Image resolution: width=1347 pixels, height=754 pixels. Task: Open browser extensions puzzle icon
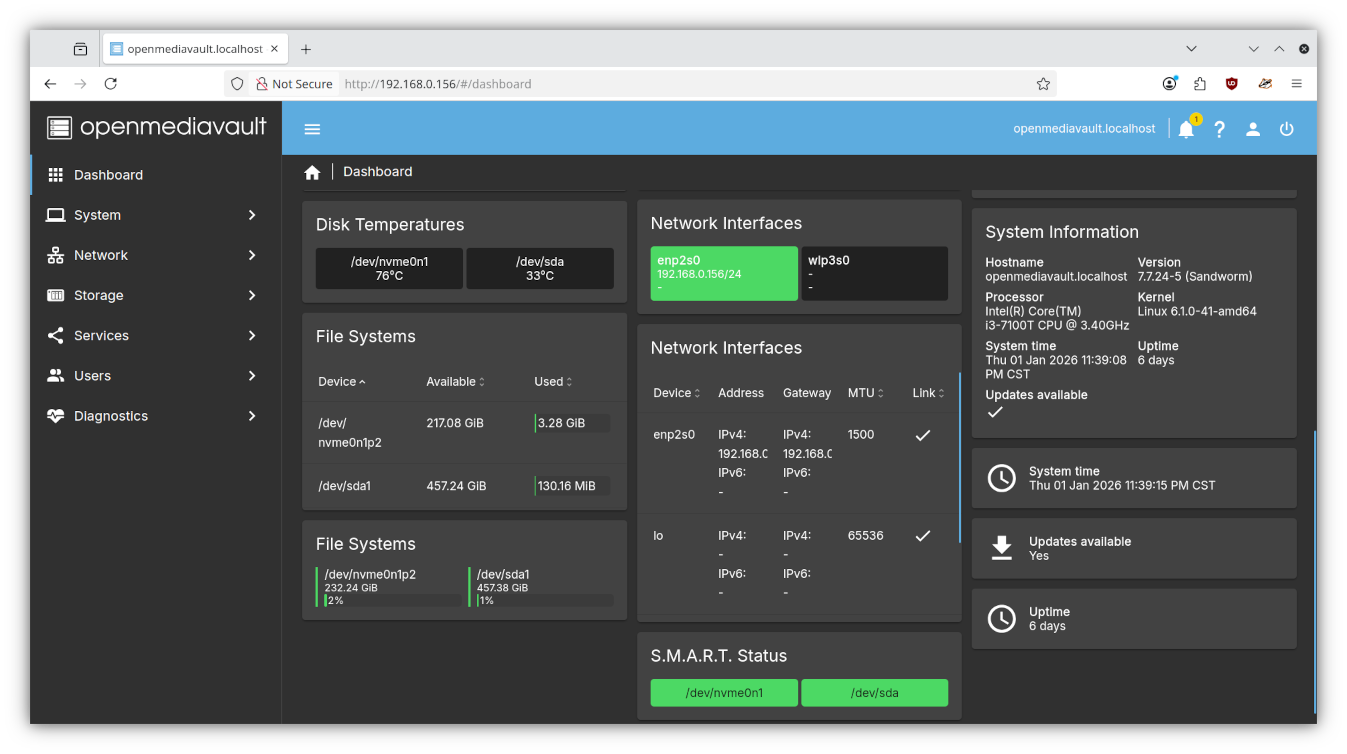click(x=1200, y=84)
